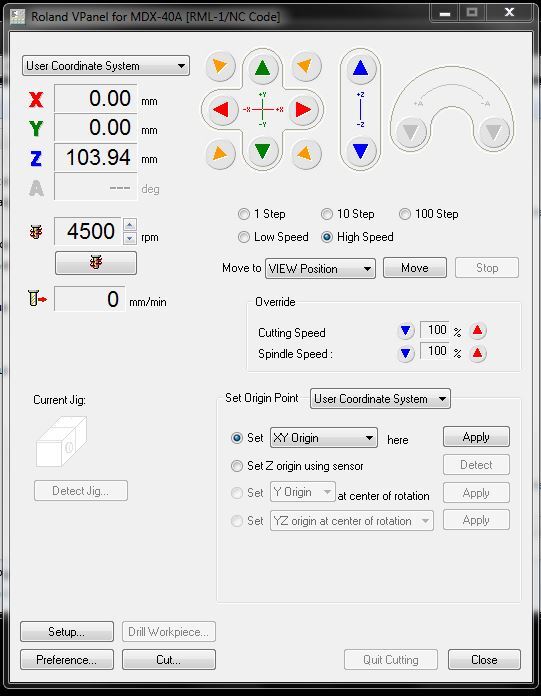541x696 pixels.
Task: Jog the tool in -X with red left arrow
Action: tap(221, 109)
